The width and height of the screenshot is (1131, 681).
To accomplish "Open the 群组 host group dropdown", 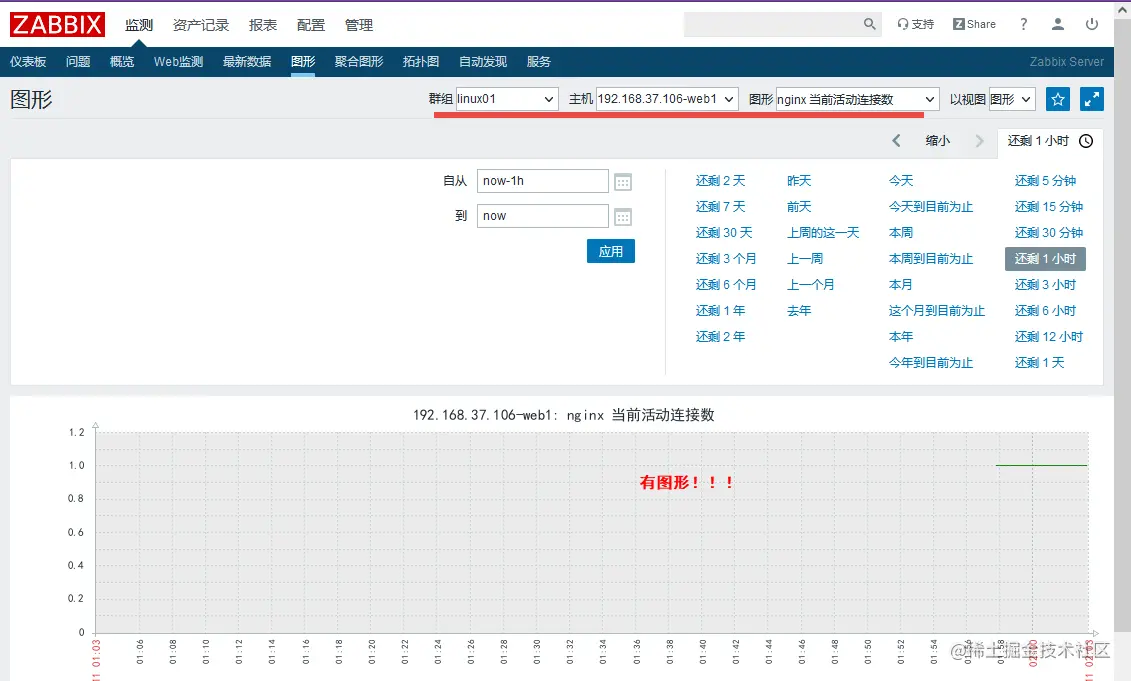I will [x=504, y=99].
